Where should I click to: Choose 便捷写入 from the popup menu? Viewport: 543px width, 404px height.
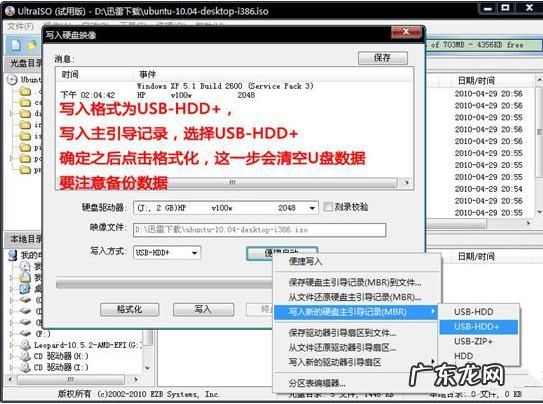(x=305, y=261)
